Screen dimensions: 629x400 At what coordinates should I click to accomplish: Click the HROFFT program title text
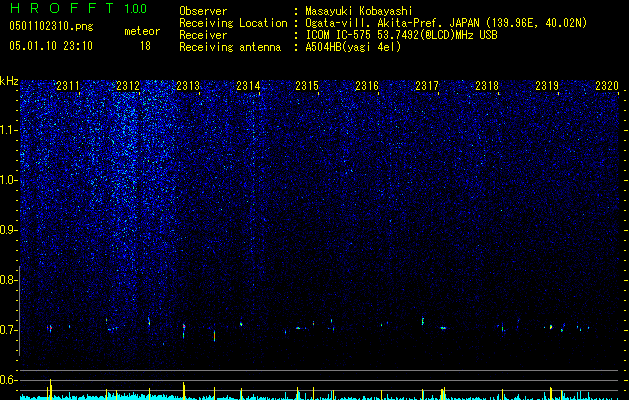click(x=62, y=8)
